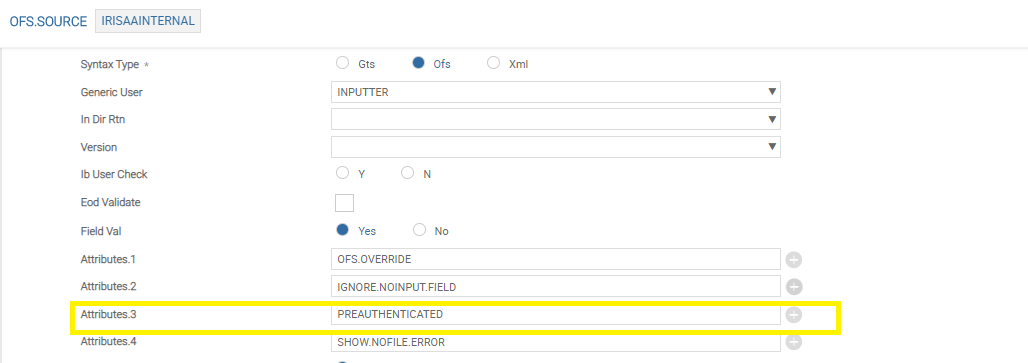The height and width of the screenshot is (363, 1028).
Task: Click the OFS.SOURCE application title
Action: (49, 22)
